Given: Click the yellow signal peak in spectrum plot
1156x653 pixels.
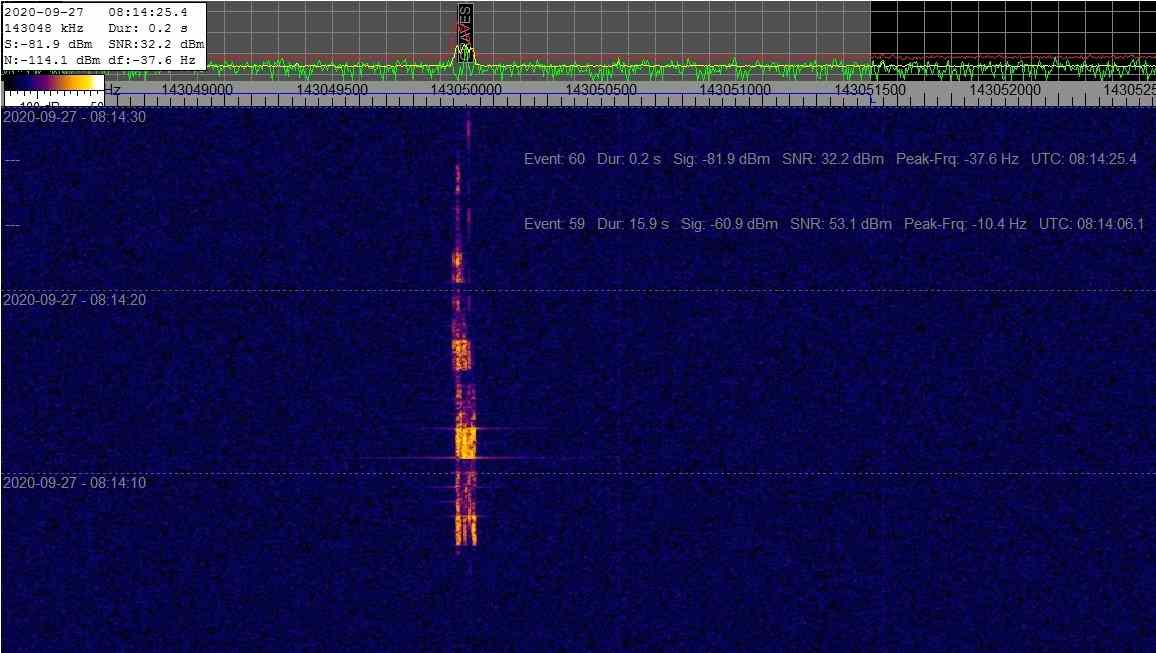Looking at the screenshot, I should [464, 54].
